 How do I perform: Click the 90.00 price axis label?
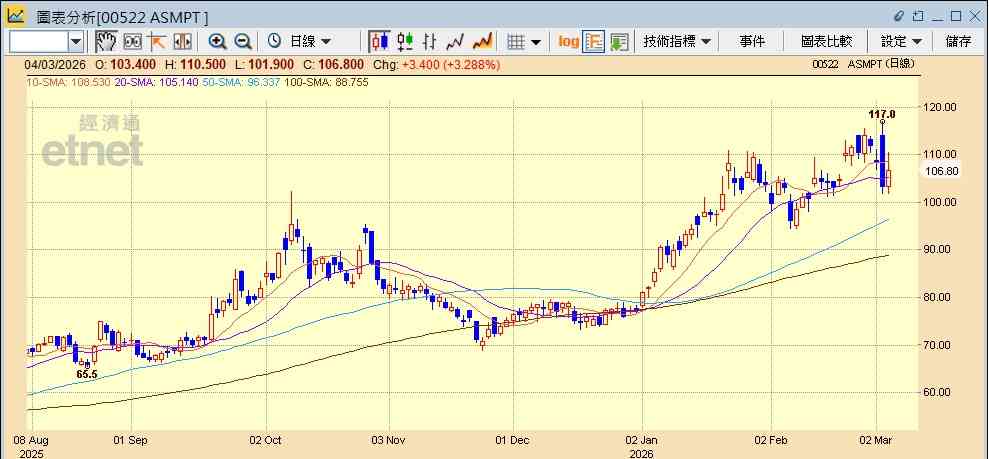tap(938, 250)
